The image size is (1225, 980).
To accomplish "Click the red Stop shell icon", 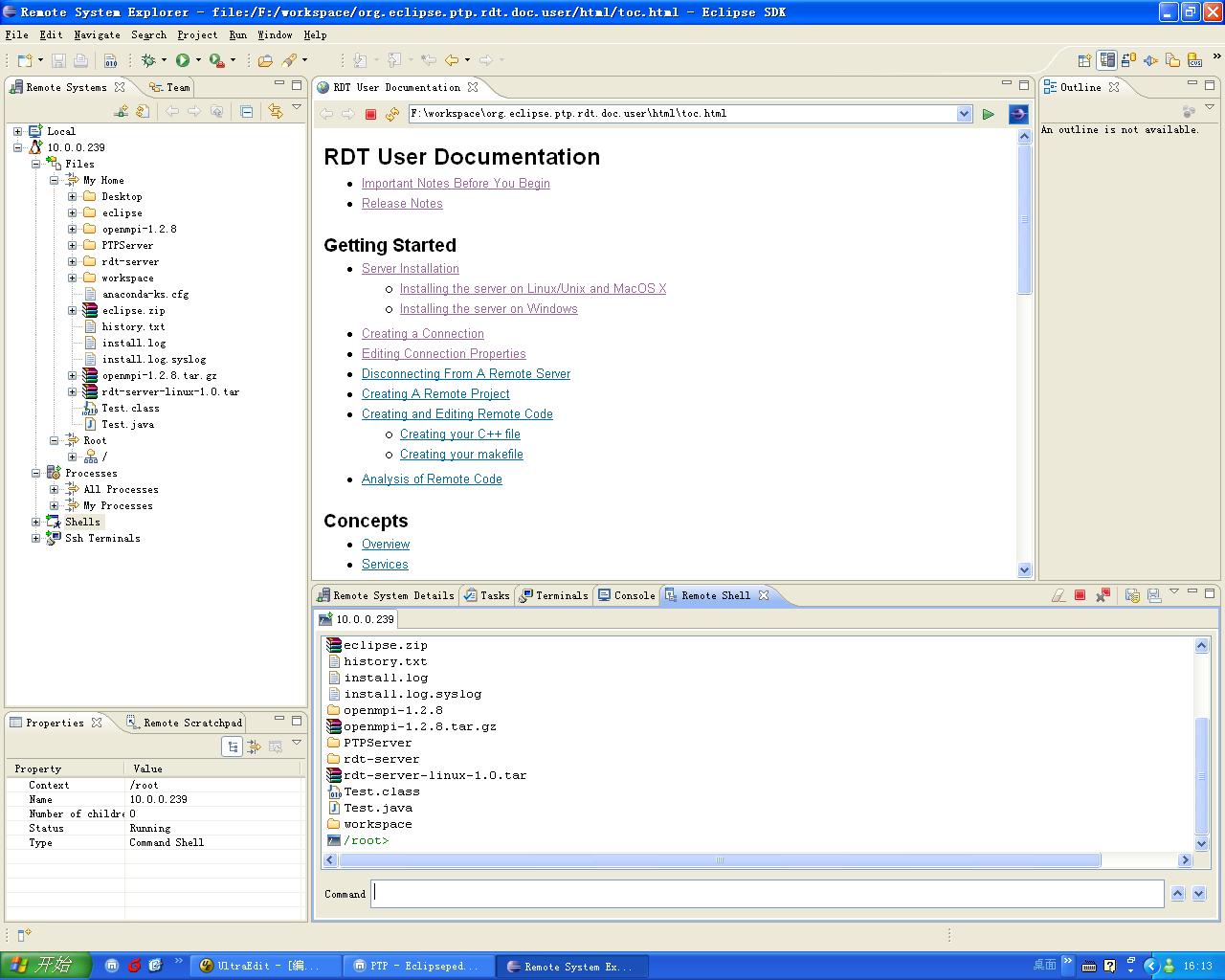I will 1080,595.
